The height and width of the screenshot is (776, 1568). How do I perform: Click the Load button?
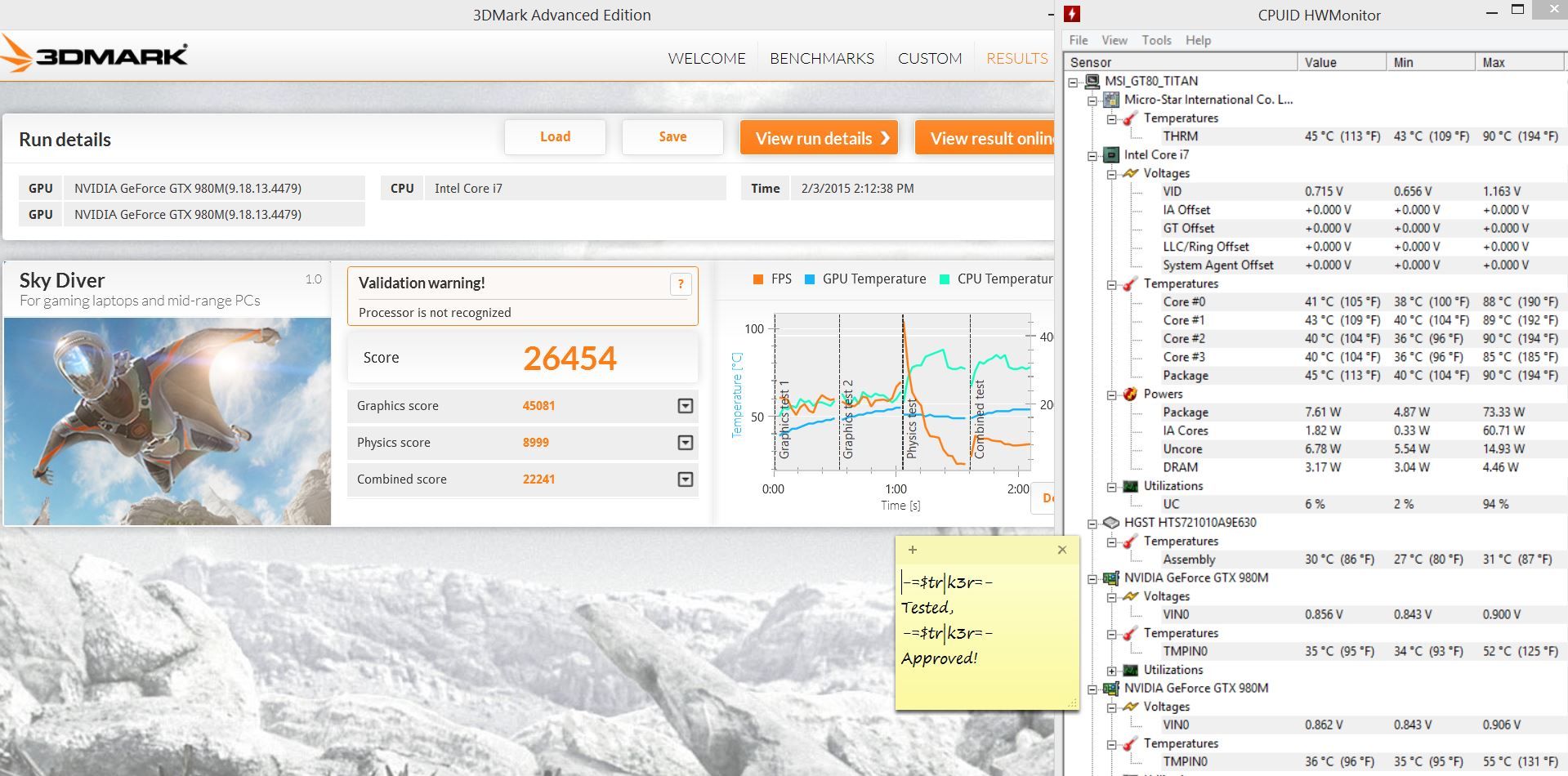pos(555,137)
